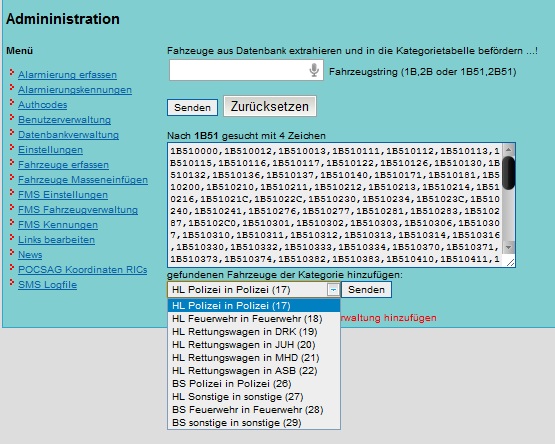Choose BS sonstige in sonstige (29)
Viewport: 555px width, 444px height.
point(254,423)
